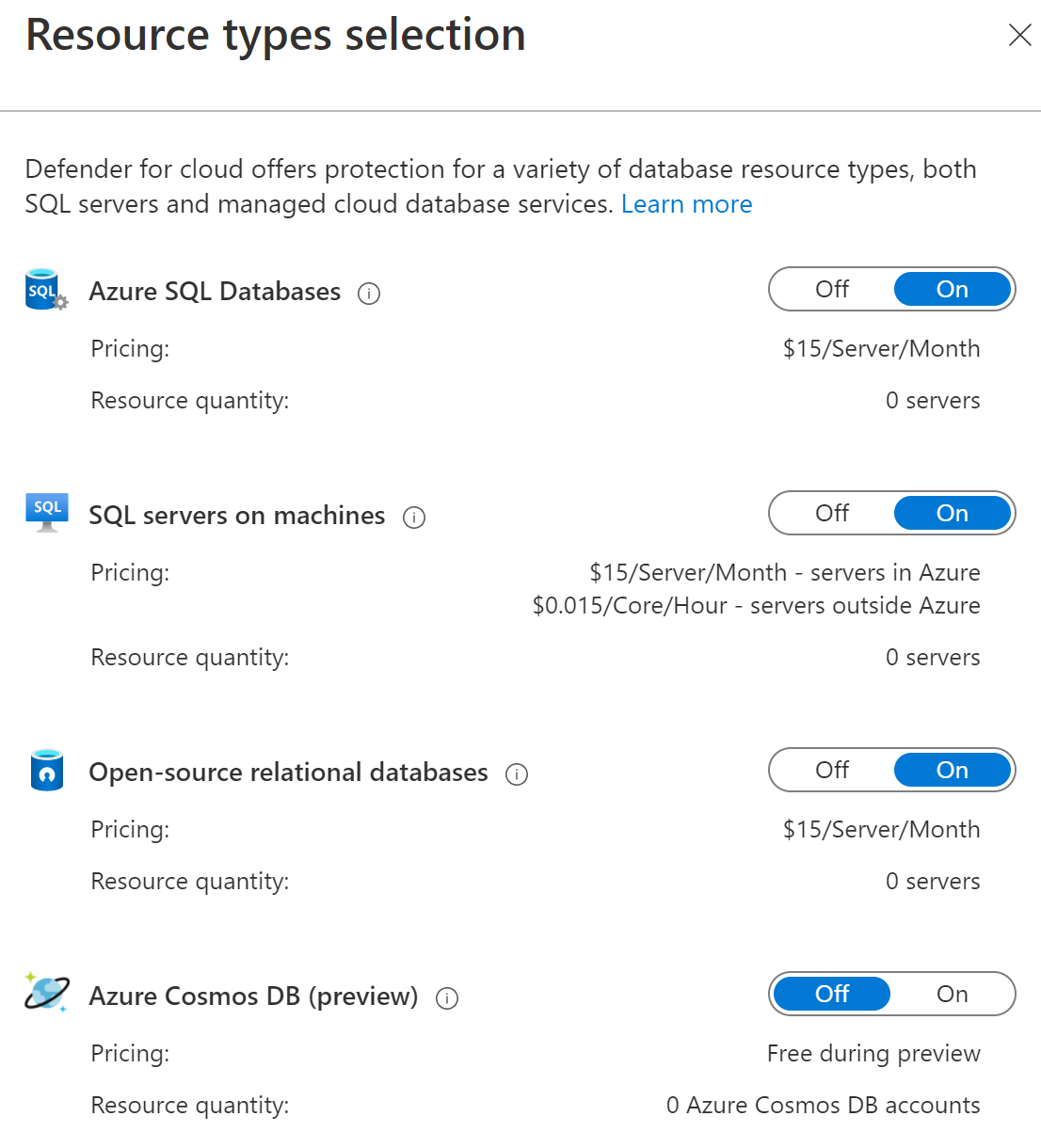Open info icon next to SQL servers on machines
Screen dimensions: 1041x1148
click(x=414, y=518)
